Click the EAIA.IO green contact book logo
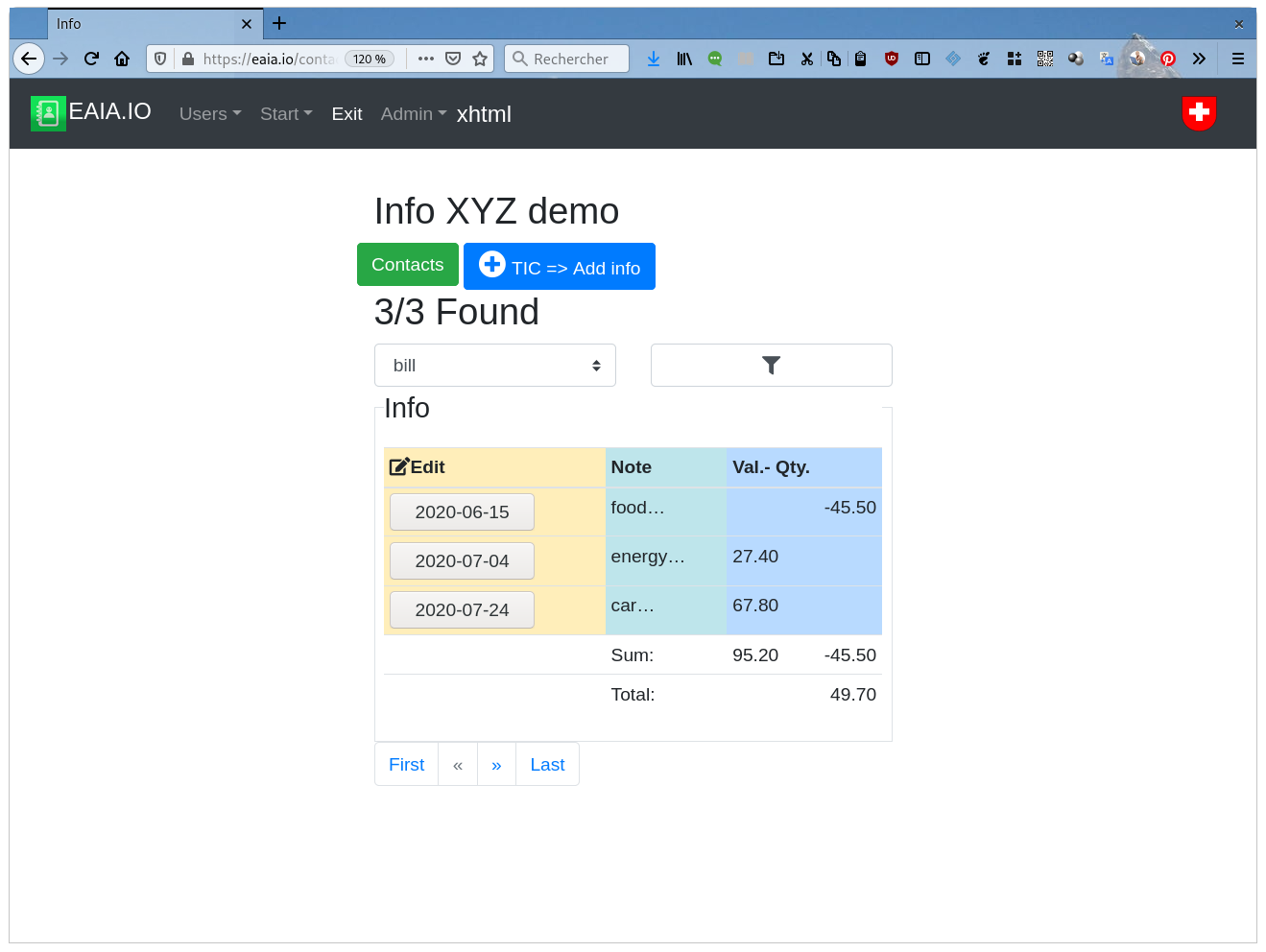The image size is (1266, 952). 48,113
